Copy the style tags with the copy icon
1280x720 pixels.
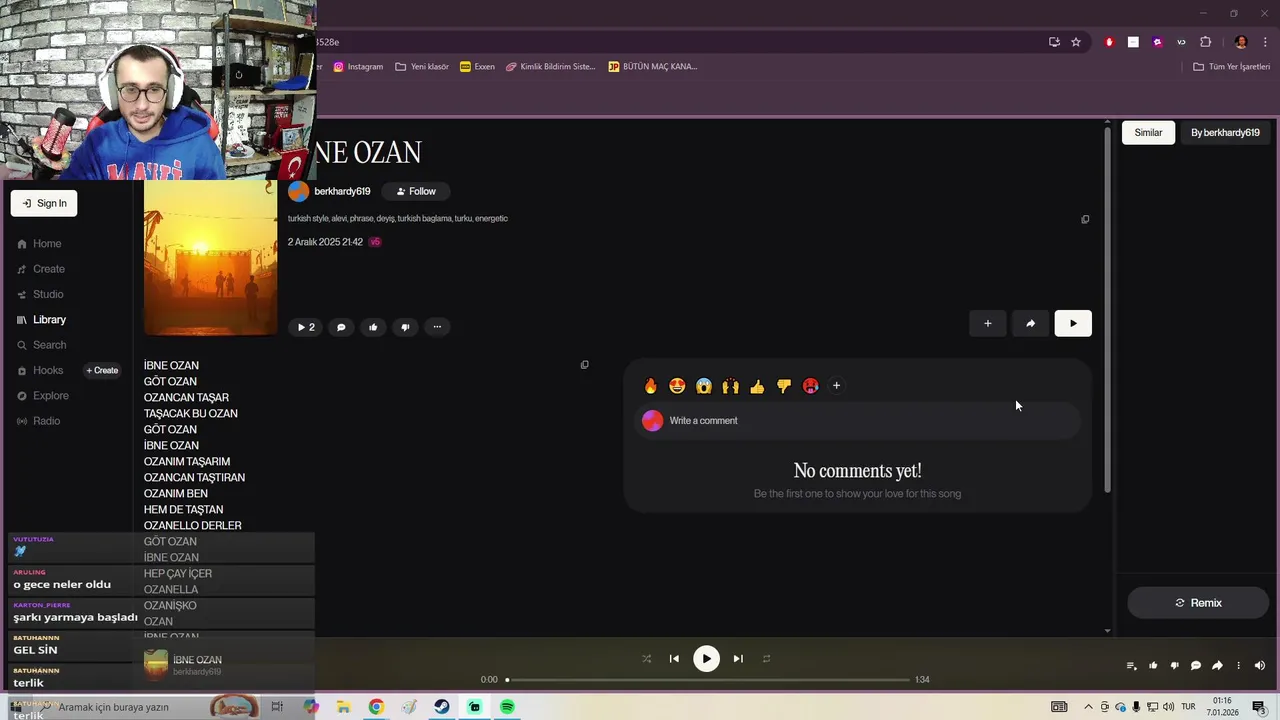point(1085,219)
